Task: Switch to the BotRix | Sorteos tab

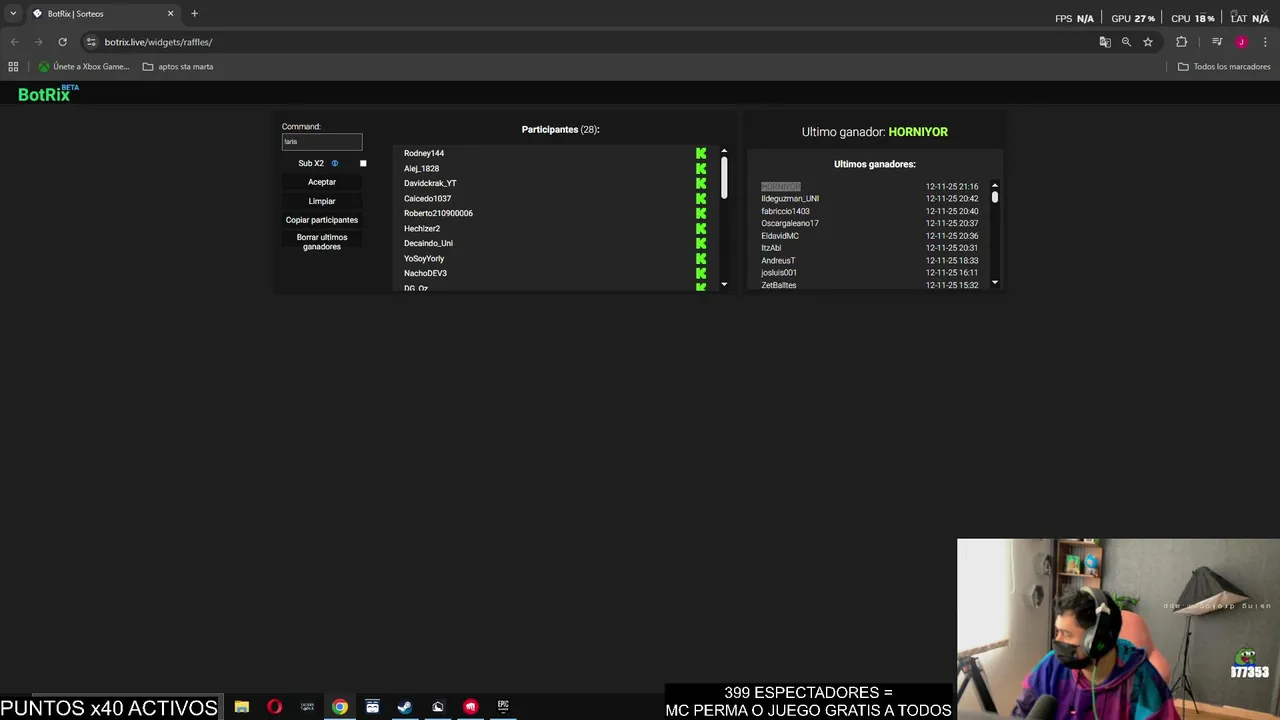Action: click(x=103, y=14)
